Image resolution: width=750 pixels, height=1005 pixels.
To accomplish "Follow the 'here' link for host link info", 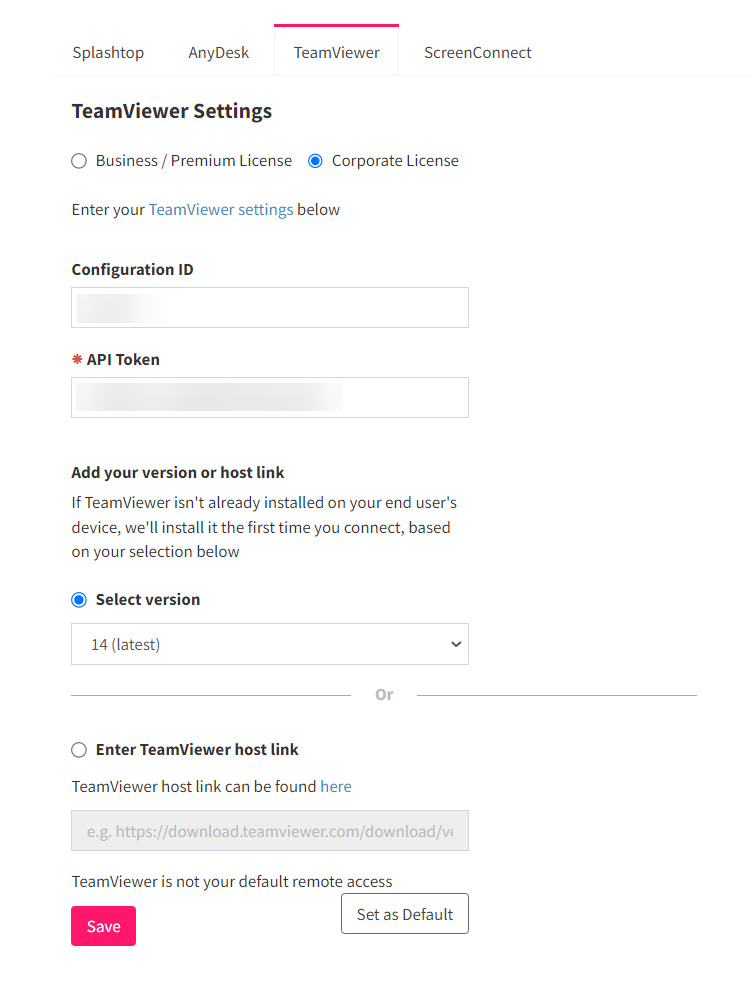I will pos(336,786).
